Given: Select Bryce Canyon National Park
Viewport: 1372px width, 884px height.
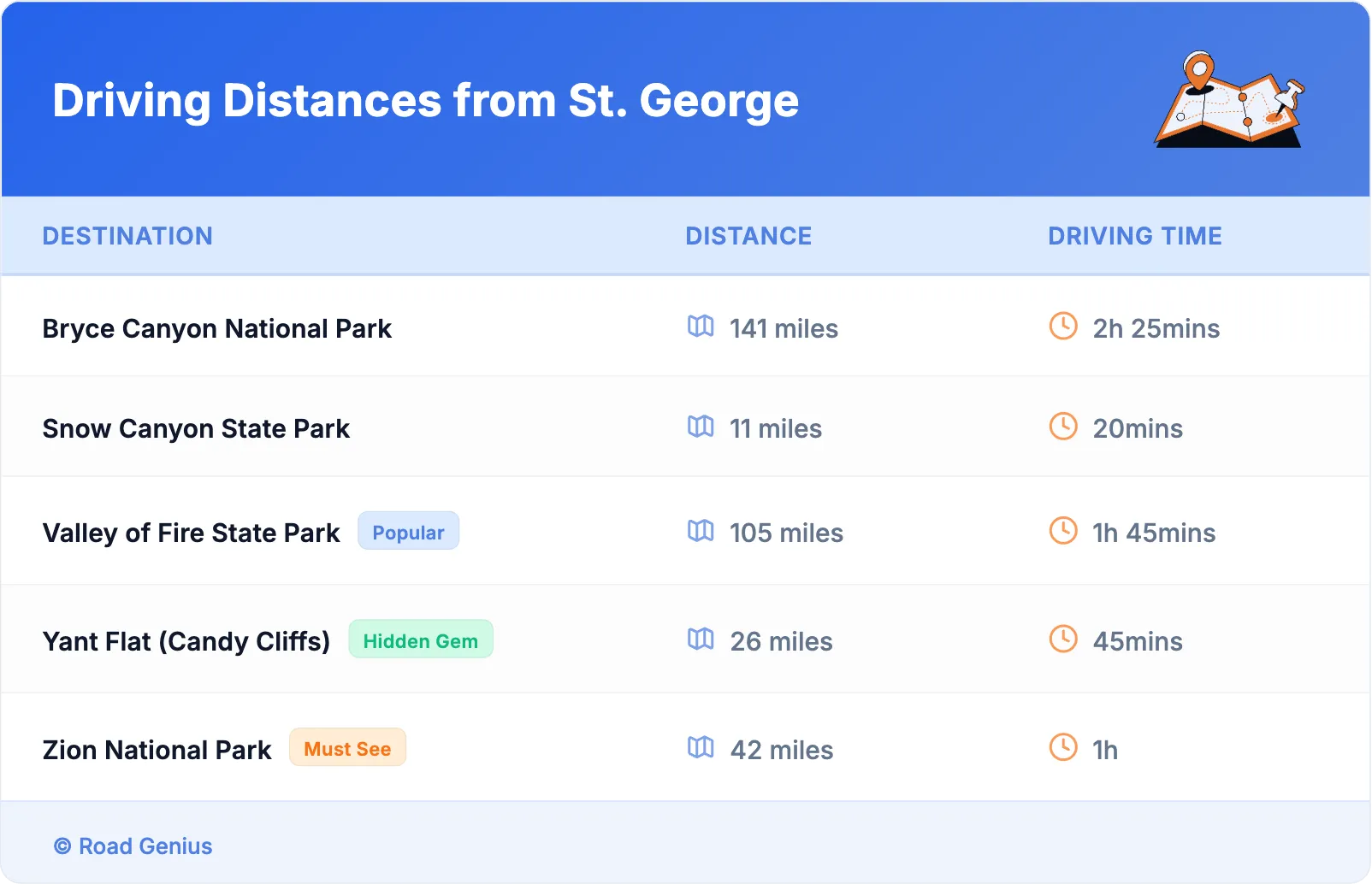Looking at the screenshot, I should (x=217, y=329).
